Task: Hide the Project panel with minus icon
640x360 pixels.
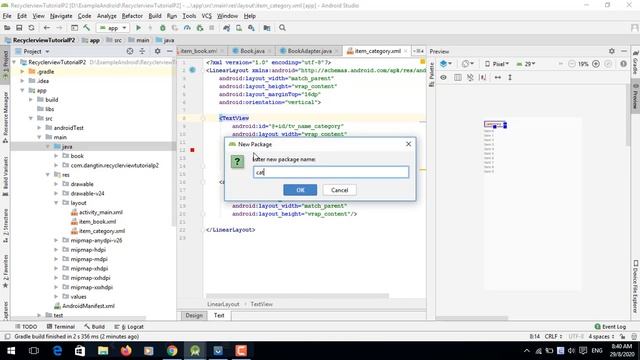Action: point(169,51)
